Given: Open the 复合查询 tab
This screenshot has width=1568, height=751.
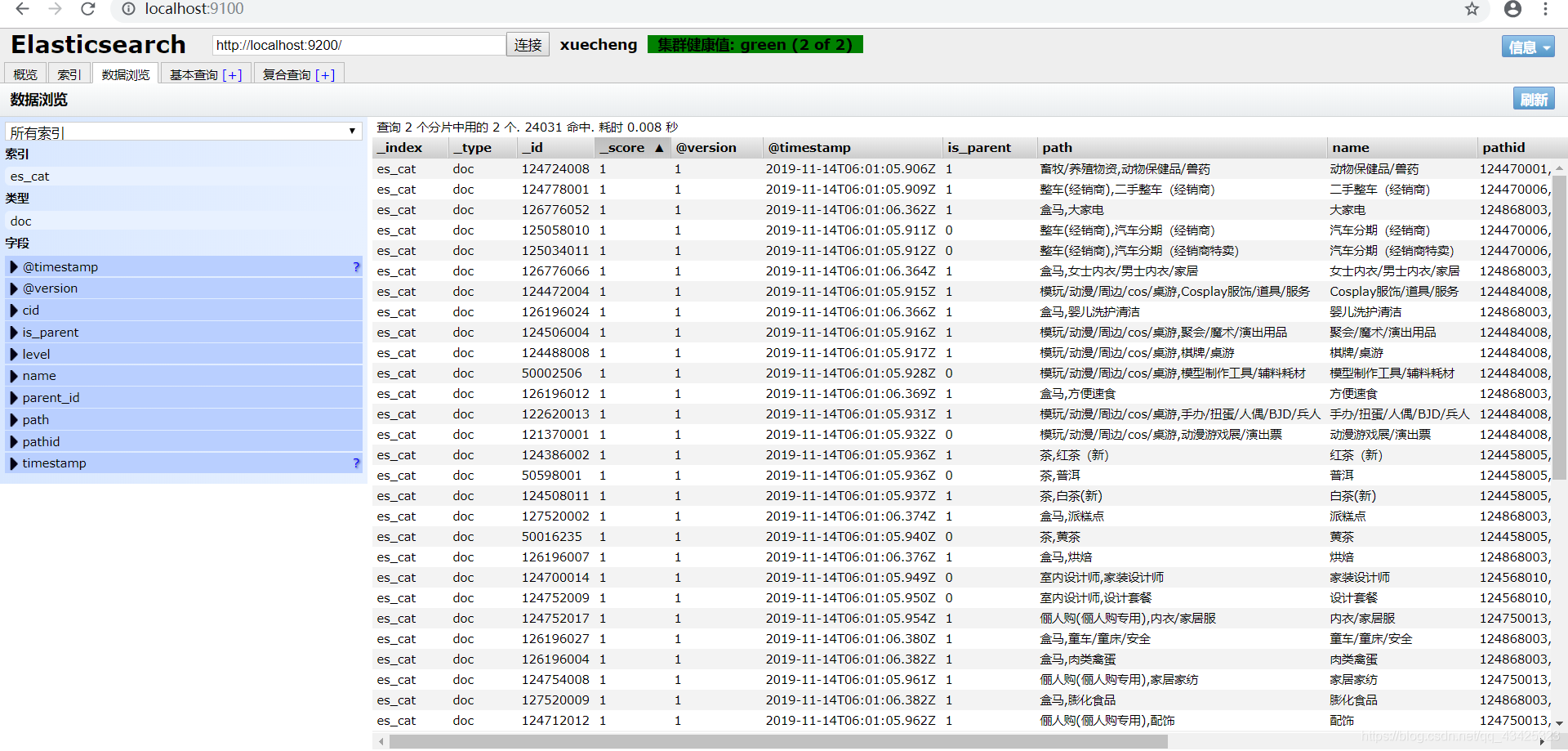Looking at the screenshot, I should point(299,74).
